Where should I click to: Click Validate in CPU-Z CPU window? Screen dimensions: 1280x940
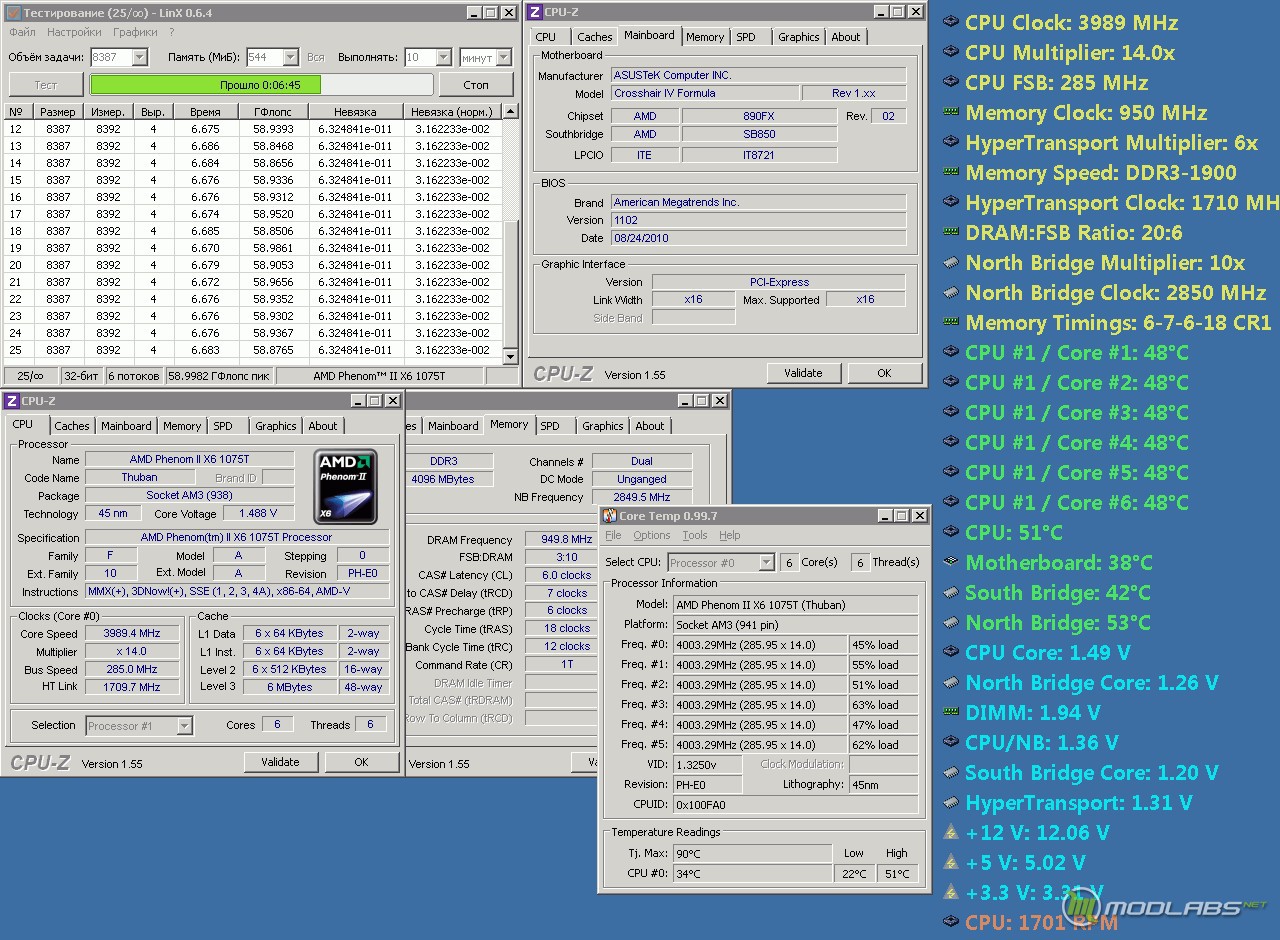(280, 762)
